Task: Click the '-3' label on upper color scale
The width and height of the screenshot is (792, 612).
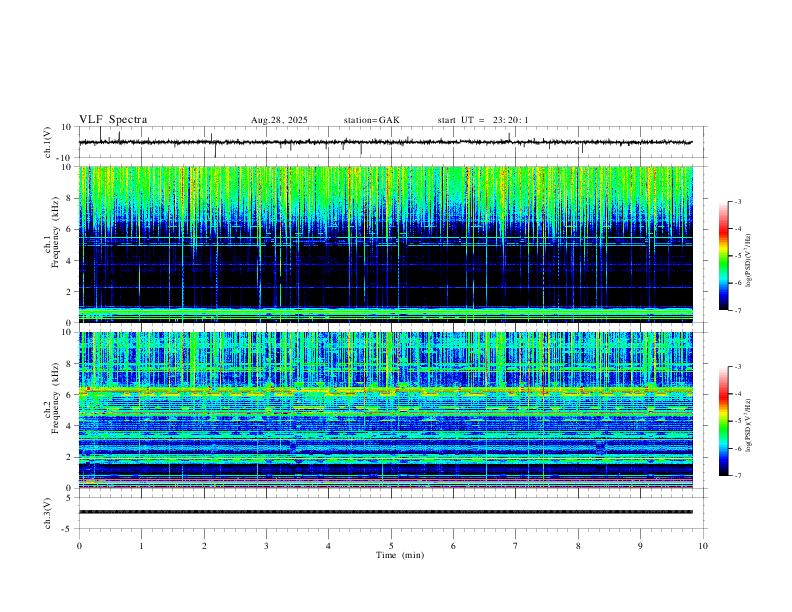Action: tap(737, 202)
